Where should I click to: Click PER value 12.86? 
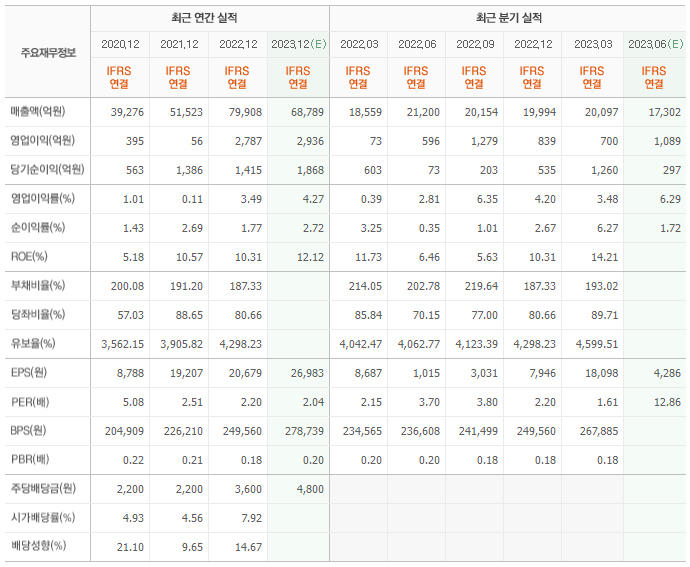[667, 402]
